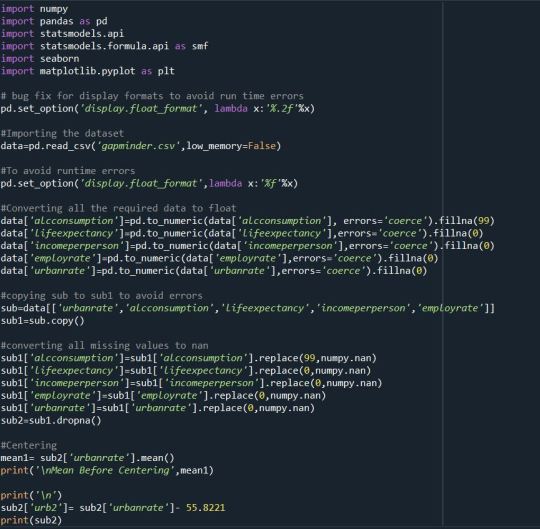Click the 'import statsmodels.api' line

pos(62,34)
